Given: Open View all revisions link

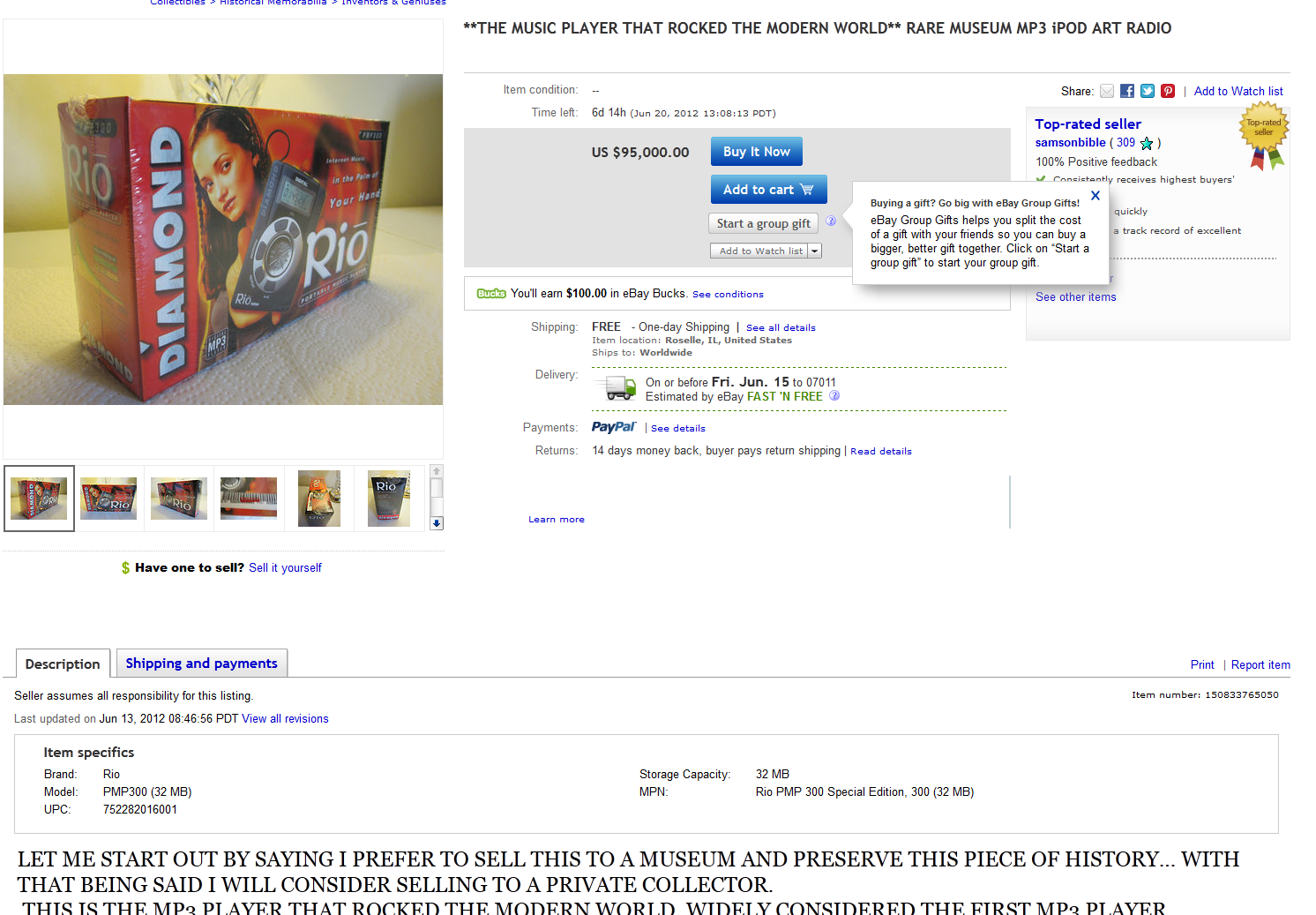Looking at the screenshot, I should pyautogui.click(x=285, y=719).
